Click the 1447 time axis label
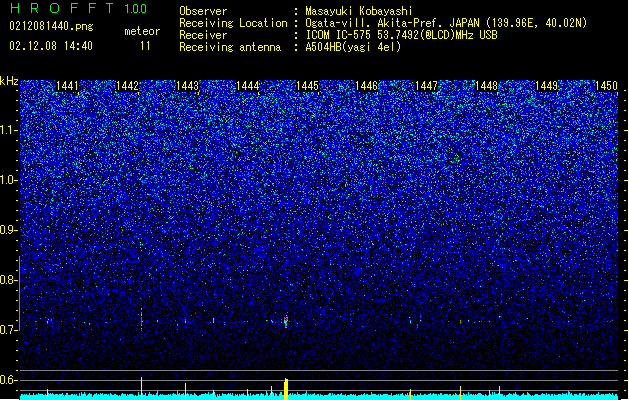Screen dimensions: 629x400 coord(426,86)
